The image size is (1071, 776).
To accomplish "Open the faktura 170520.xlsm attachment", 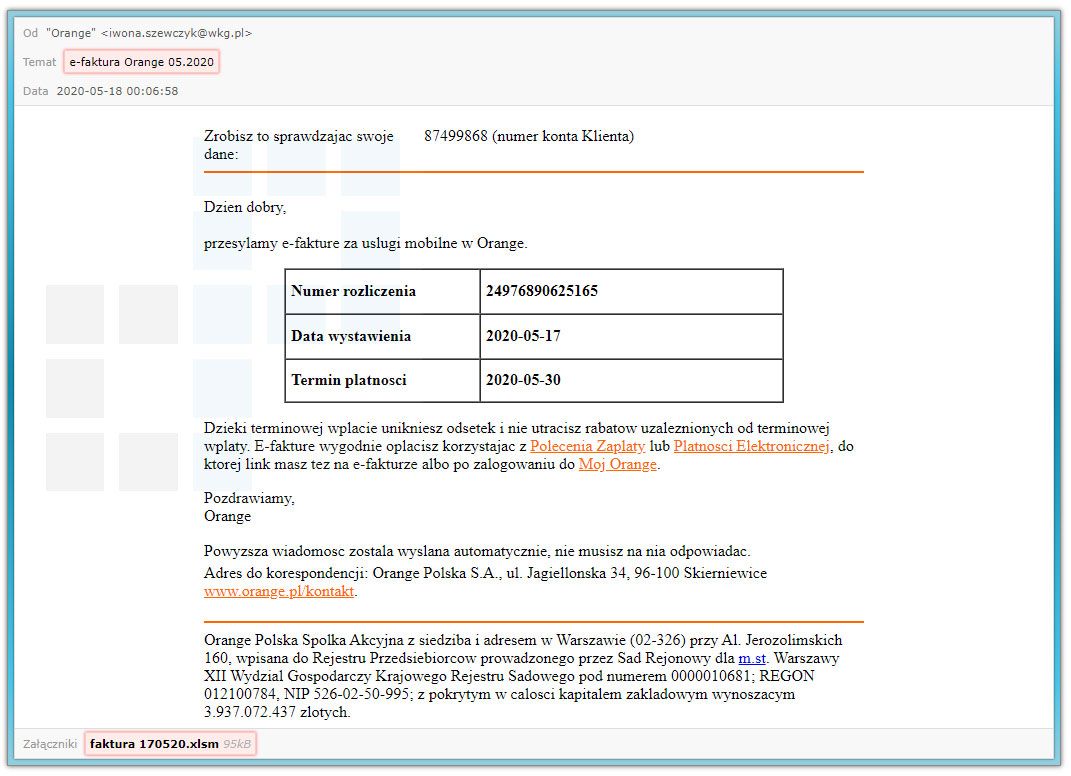I will pyautogui.click(x=170, y=744).
